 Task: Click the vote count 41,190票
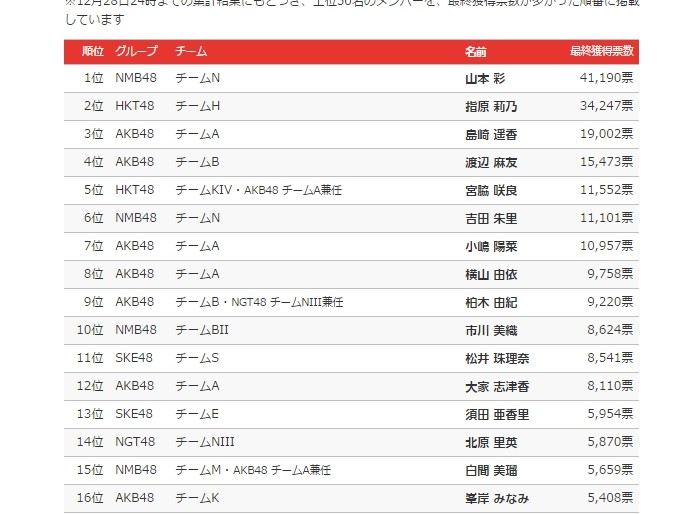click(x=606, y=78)
